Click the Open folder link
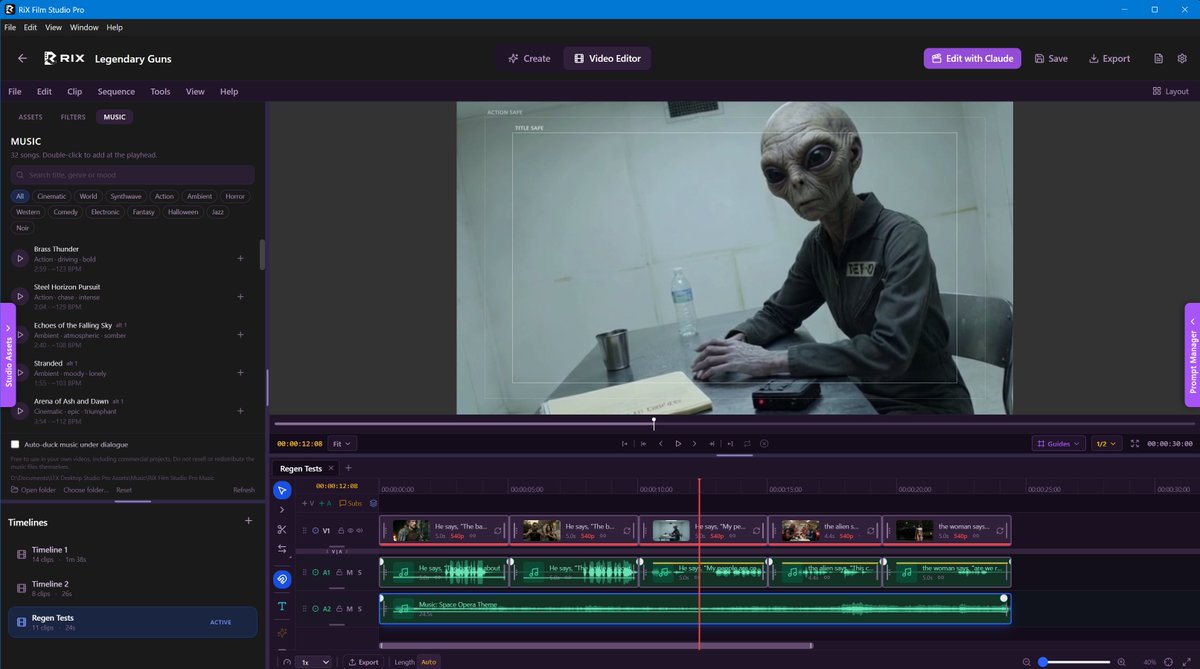This screenshot has width=1200, height=669. (34, 490)
